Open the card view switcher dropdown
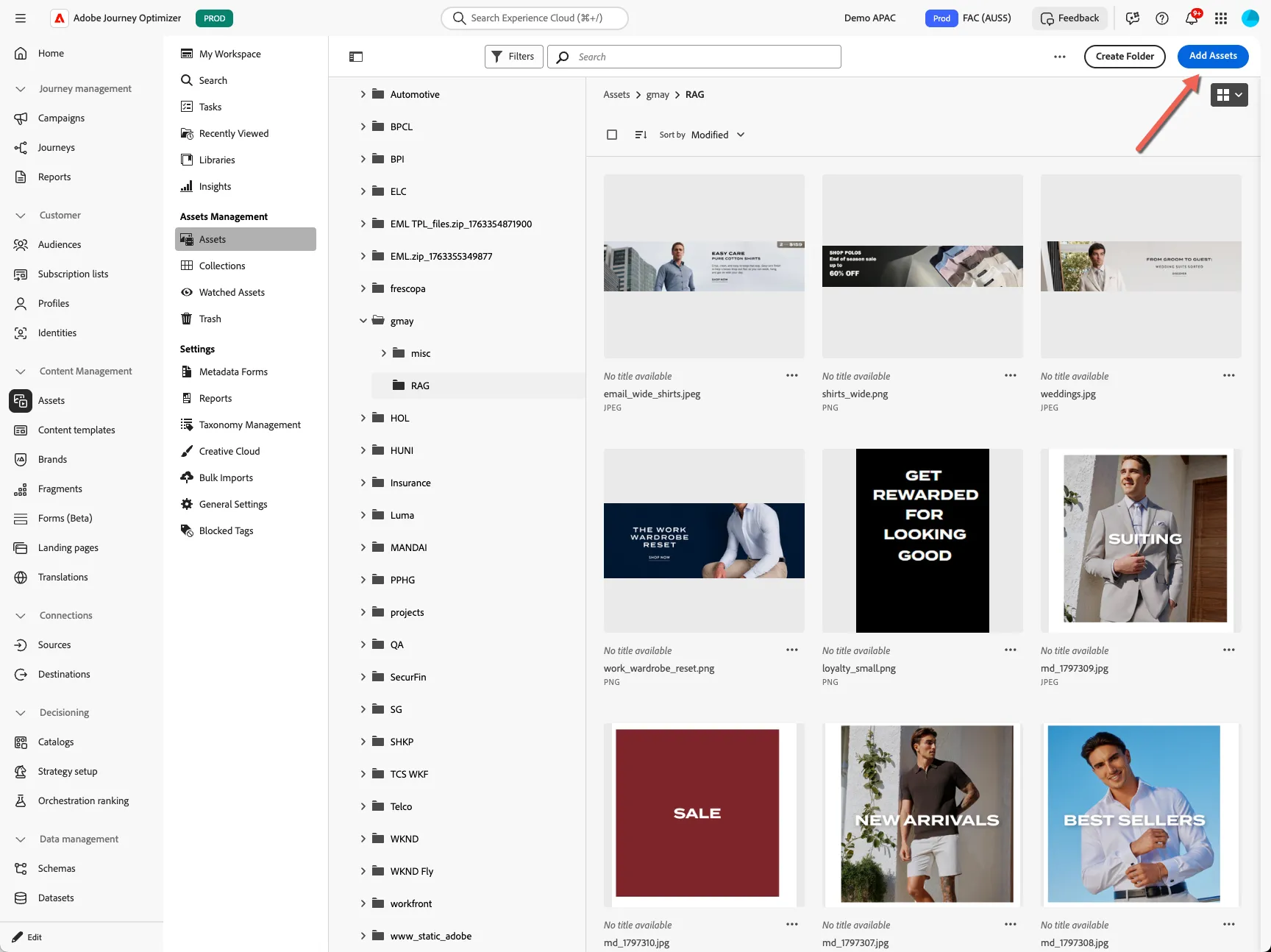The height and width of the screenshot is (952, 1271). pyautogui.click(x=1229, y=95)
